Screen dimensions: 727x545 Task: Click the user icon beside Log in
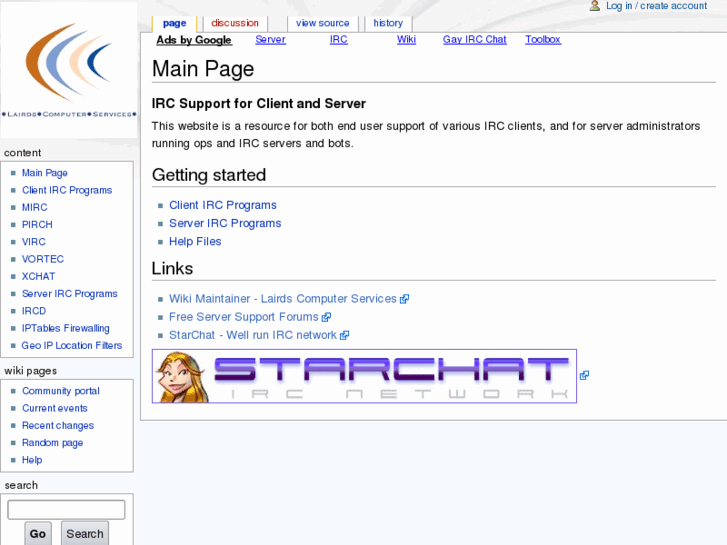(594, 6)
